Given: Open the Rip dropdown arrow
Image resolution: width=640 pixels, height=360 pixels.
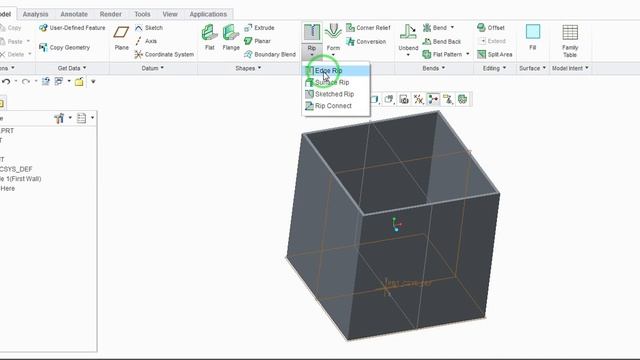Looking at the screenshot, I should (312, 55).
